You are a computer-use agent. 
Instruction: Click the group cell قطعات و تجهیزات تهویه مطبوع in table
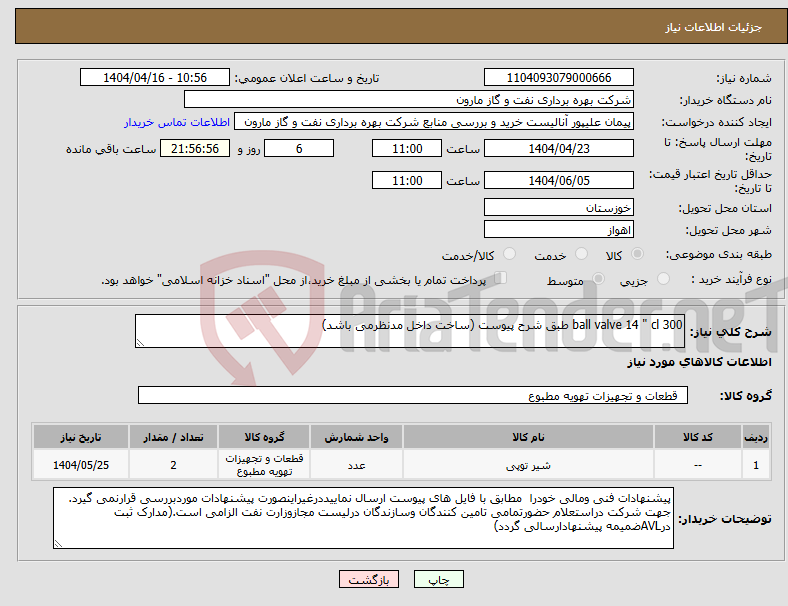tap(264, 465)
